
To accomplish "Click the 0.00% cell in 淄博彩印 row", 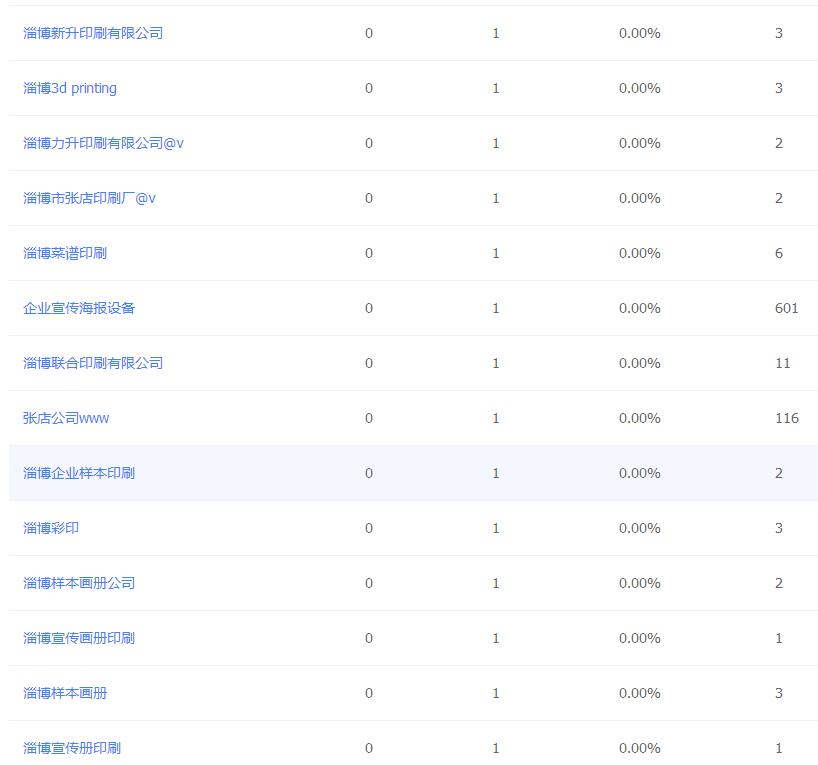I will 639,528.
